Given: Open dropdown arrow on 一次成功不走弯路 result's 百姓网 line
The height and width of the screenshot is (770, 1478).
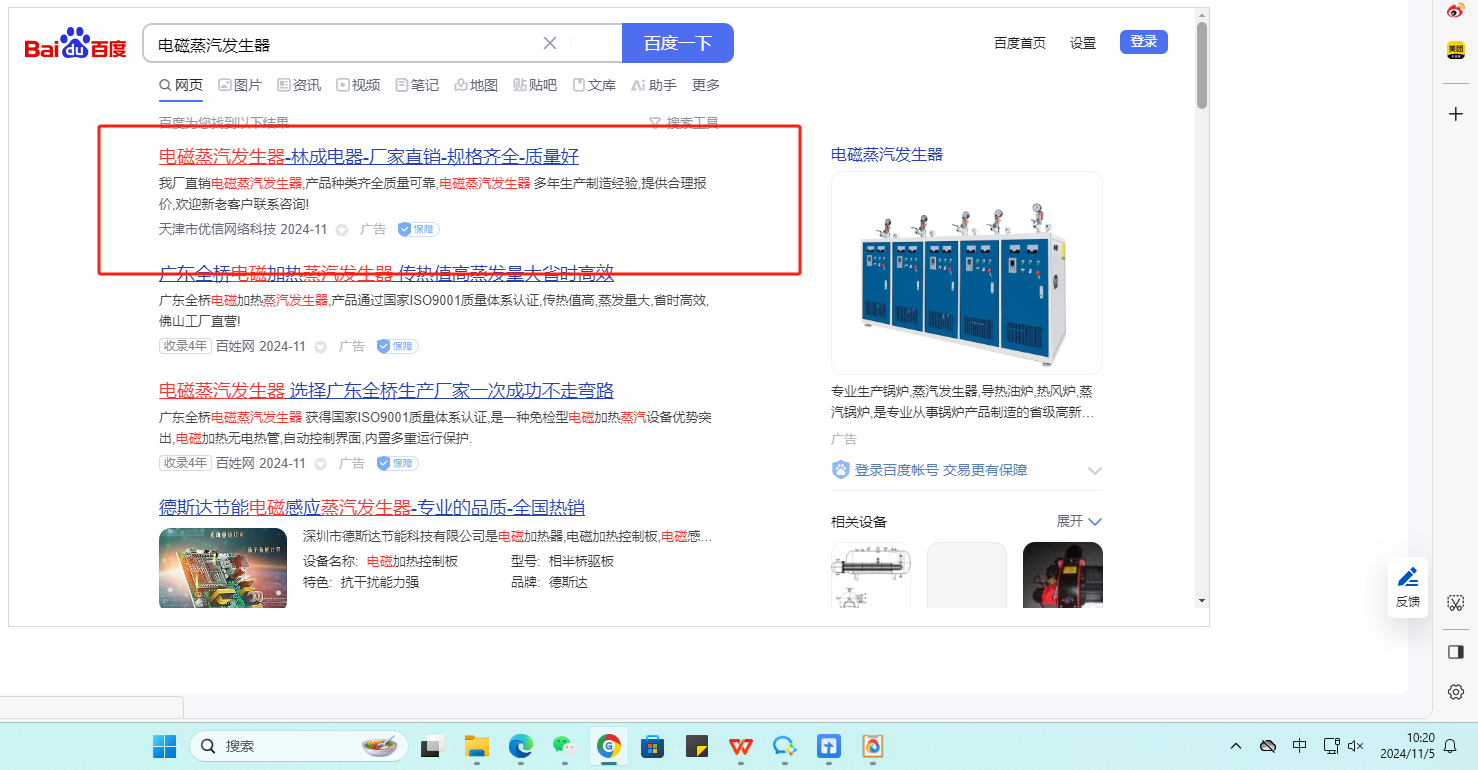Looking at the screenshot, I should [320, 464].
